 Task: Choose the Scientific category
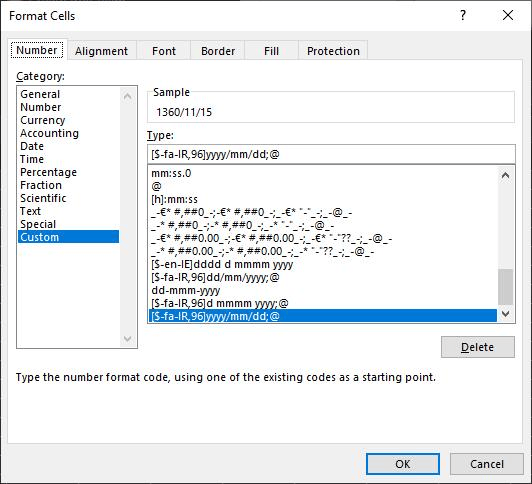(x=69, y=198)
